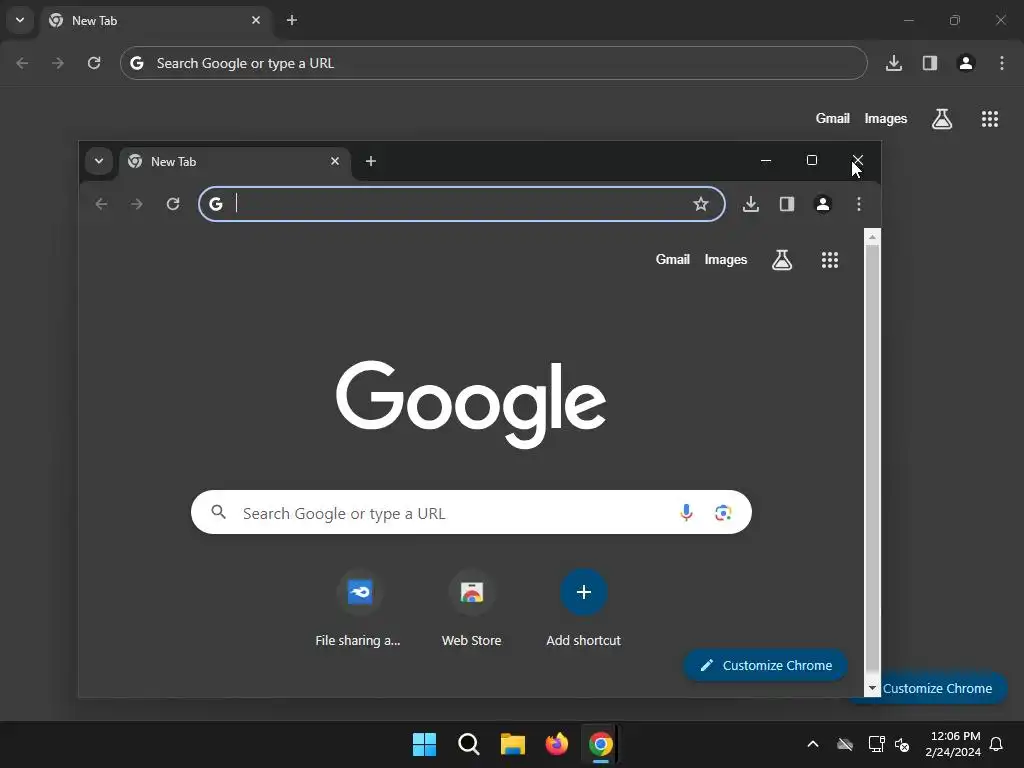This screenshot has height=768, width=1024.
Task: Launch File Explorer from the taskbar
Action: point(513,744)
